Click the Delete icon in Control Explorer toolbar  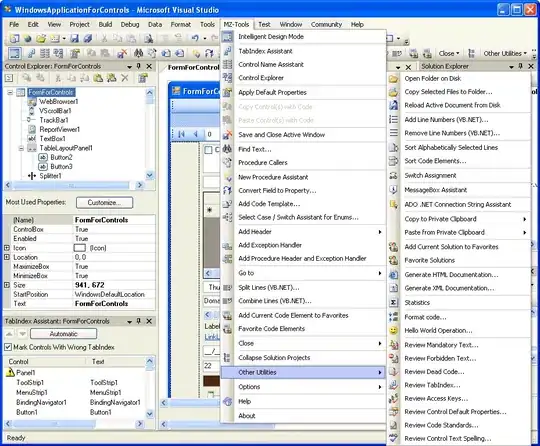[125, 78]
